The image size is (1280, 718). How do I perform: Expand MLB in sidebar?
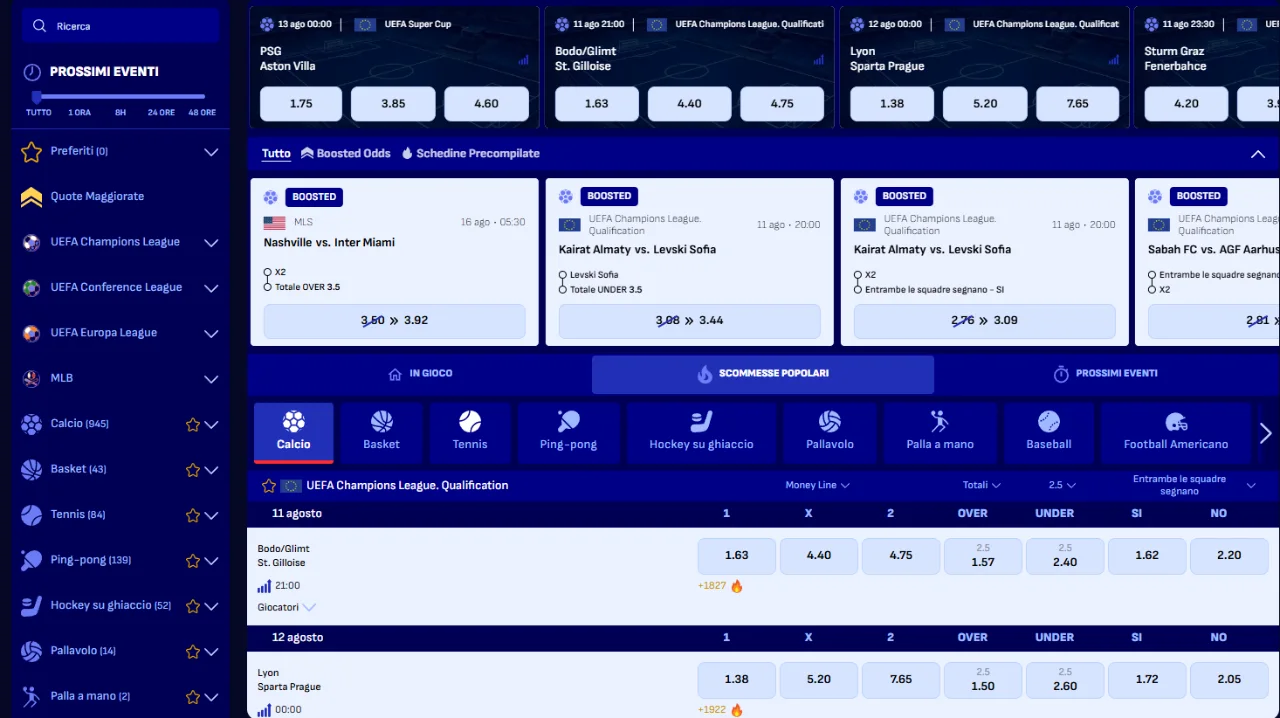(x=211, y=379)
